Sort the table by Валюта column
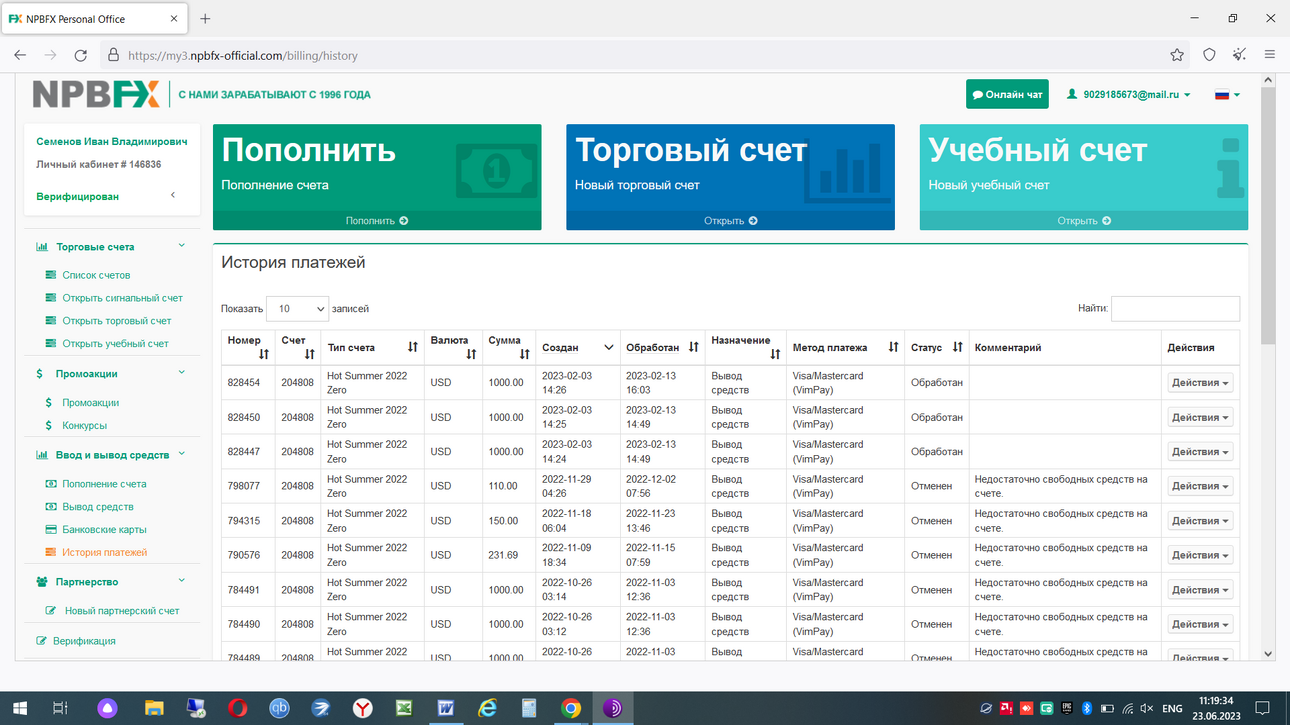The image size is (1290, 725). 453,347
